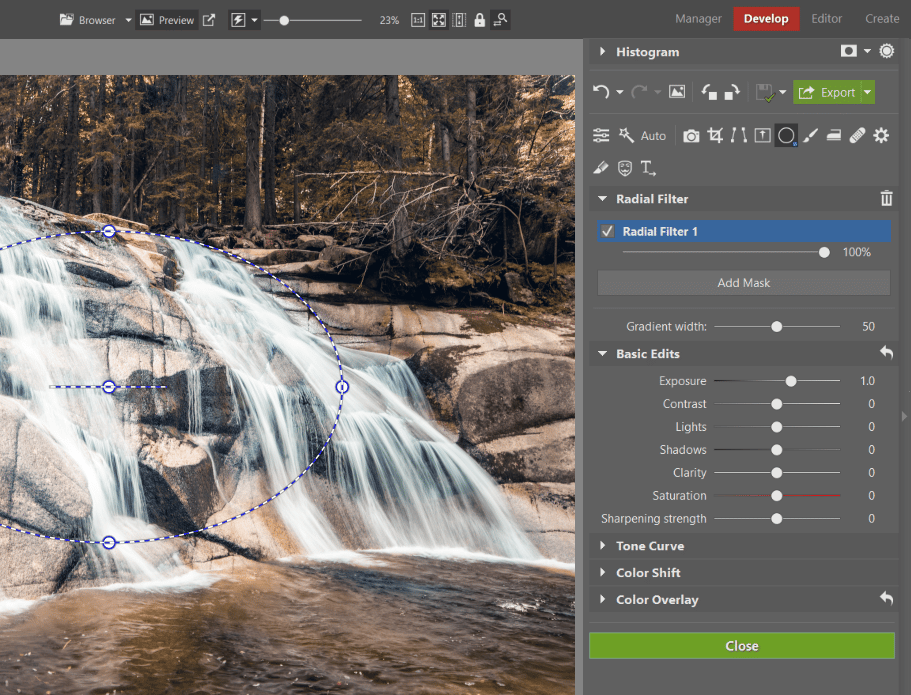911x695 pixels.
Task: Undo the last edit
Action: click(601, 92)
